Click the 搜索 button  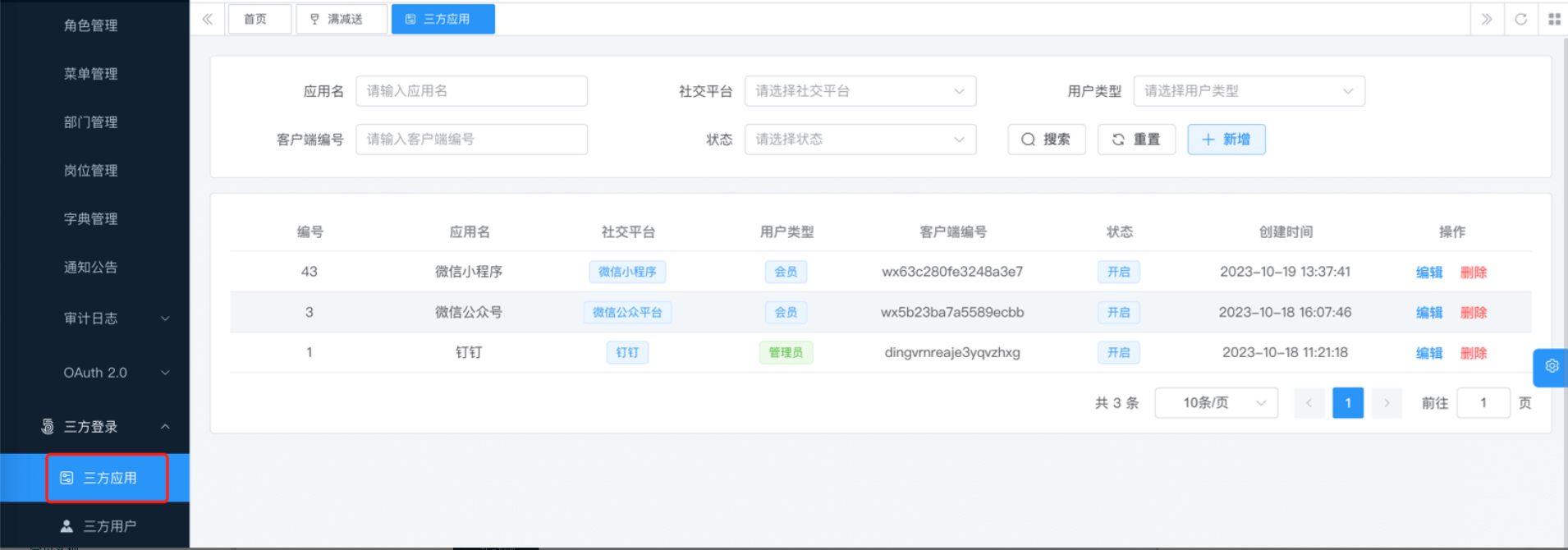(1046, 140)
